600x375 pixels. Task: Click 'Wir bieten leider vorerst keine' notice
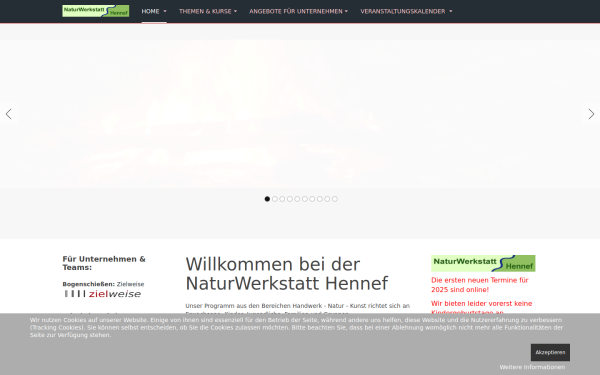tap(482, 303)
